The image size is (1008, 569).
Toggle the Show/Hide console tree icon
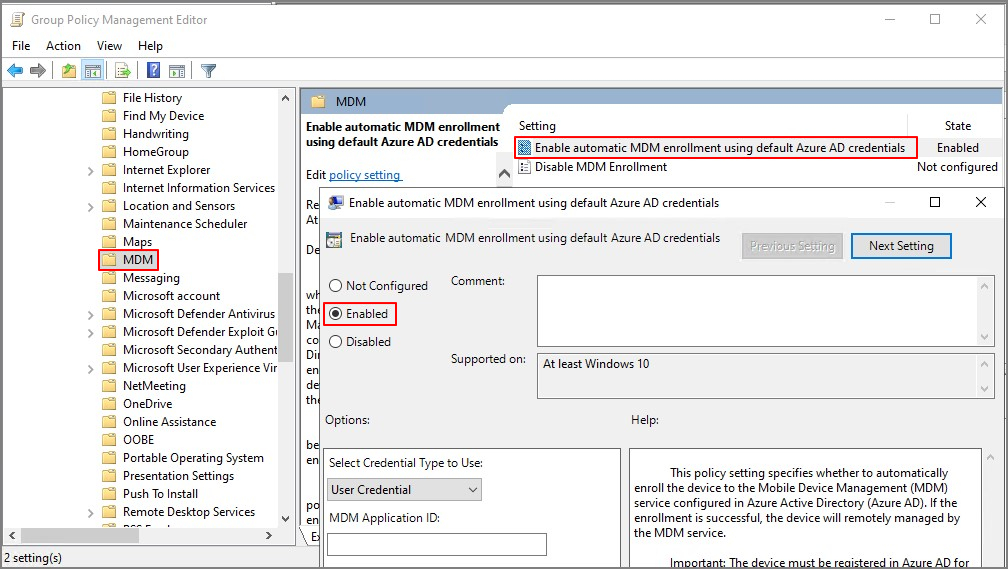[x=93, y=71]
